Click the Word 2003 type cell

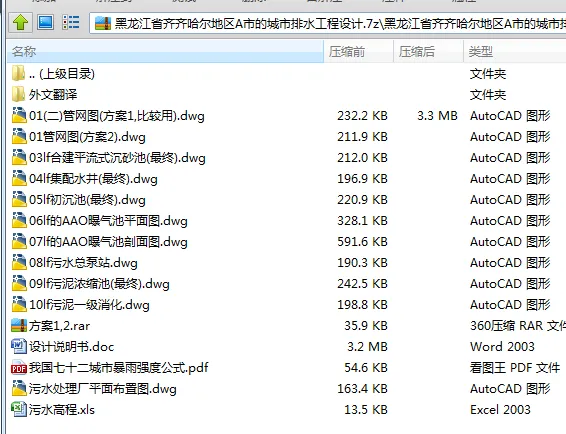tap(502, 346)
